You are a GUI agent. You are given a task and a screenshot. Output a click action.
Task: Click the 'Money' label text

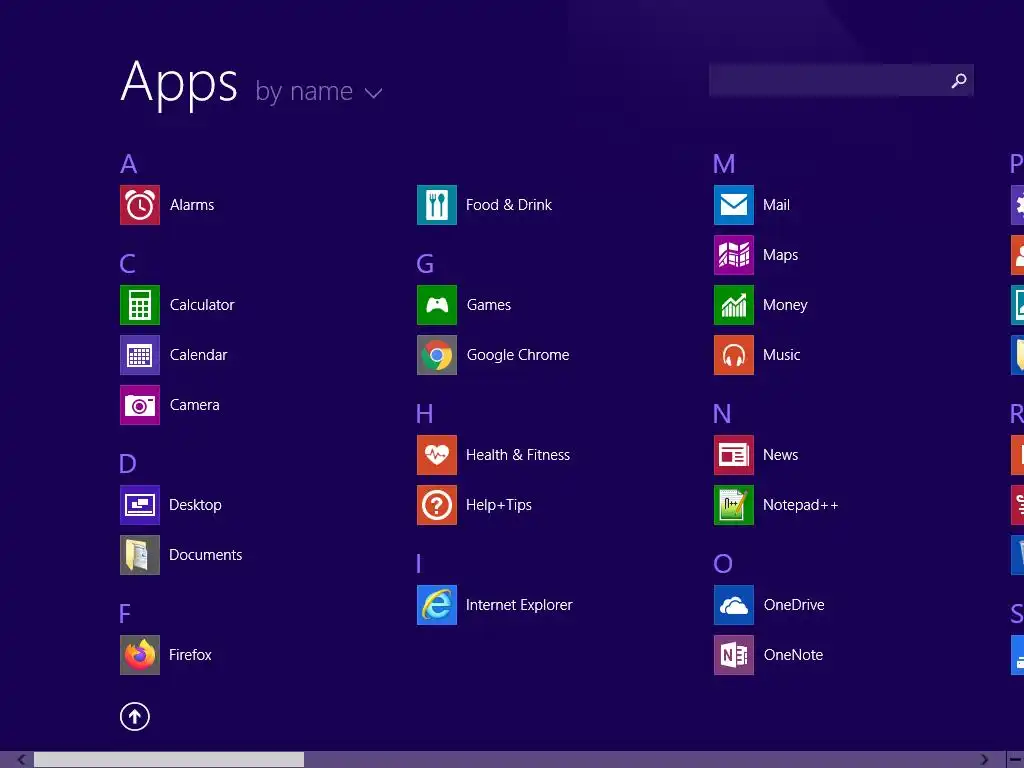click(785, 305)
